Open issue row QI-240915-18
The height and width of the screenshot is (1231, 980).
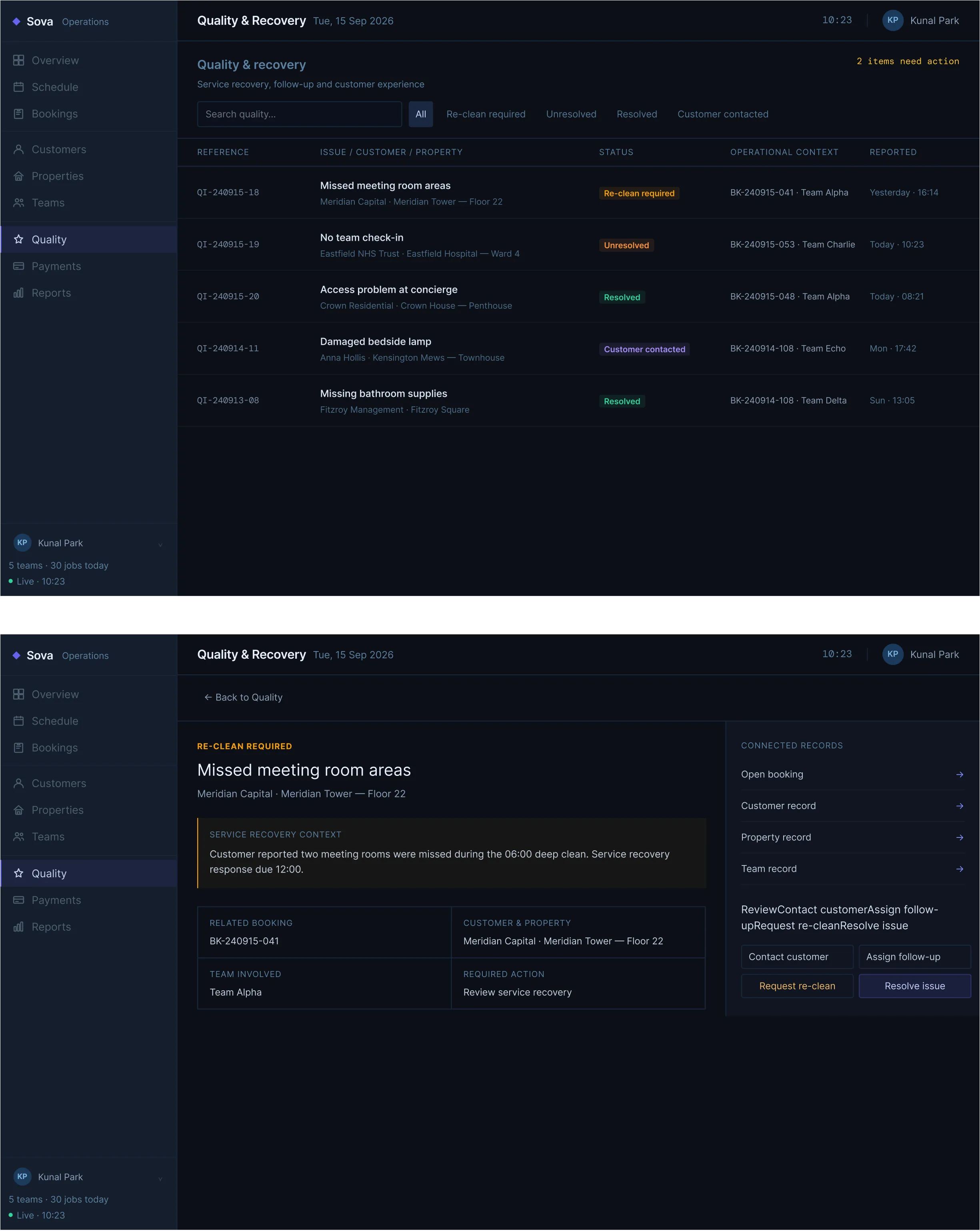pyautogui.click(x=578, y=193)
